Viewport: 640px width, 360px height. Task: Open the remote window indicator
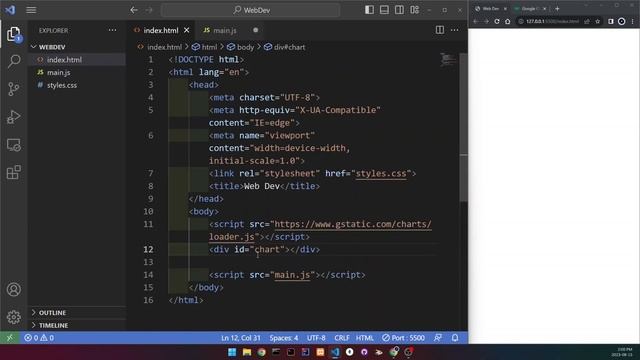10,338
